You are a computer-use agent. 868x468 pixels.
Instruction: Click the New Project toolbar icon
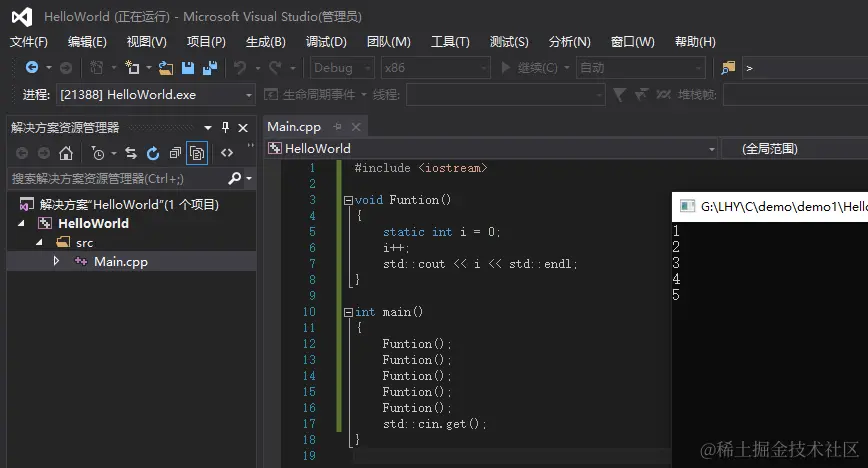[x=96, y=68]
